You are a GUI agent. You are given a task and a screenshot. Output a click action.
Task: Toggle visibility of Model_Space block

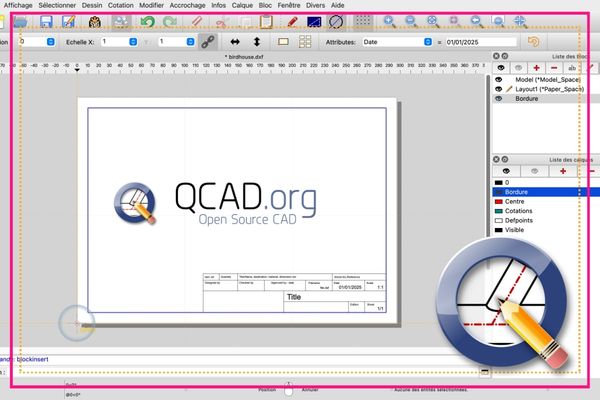499,80
